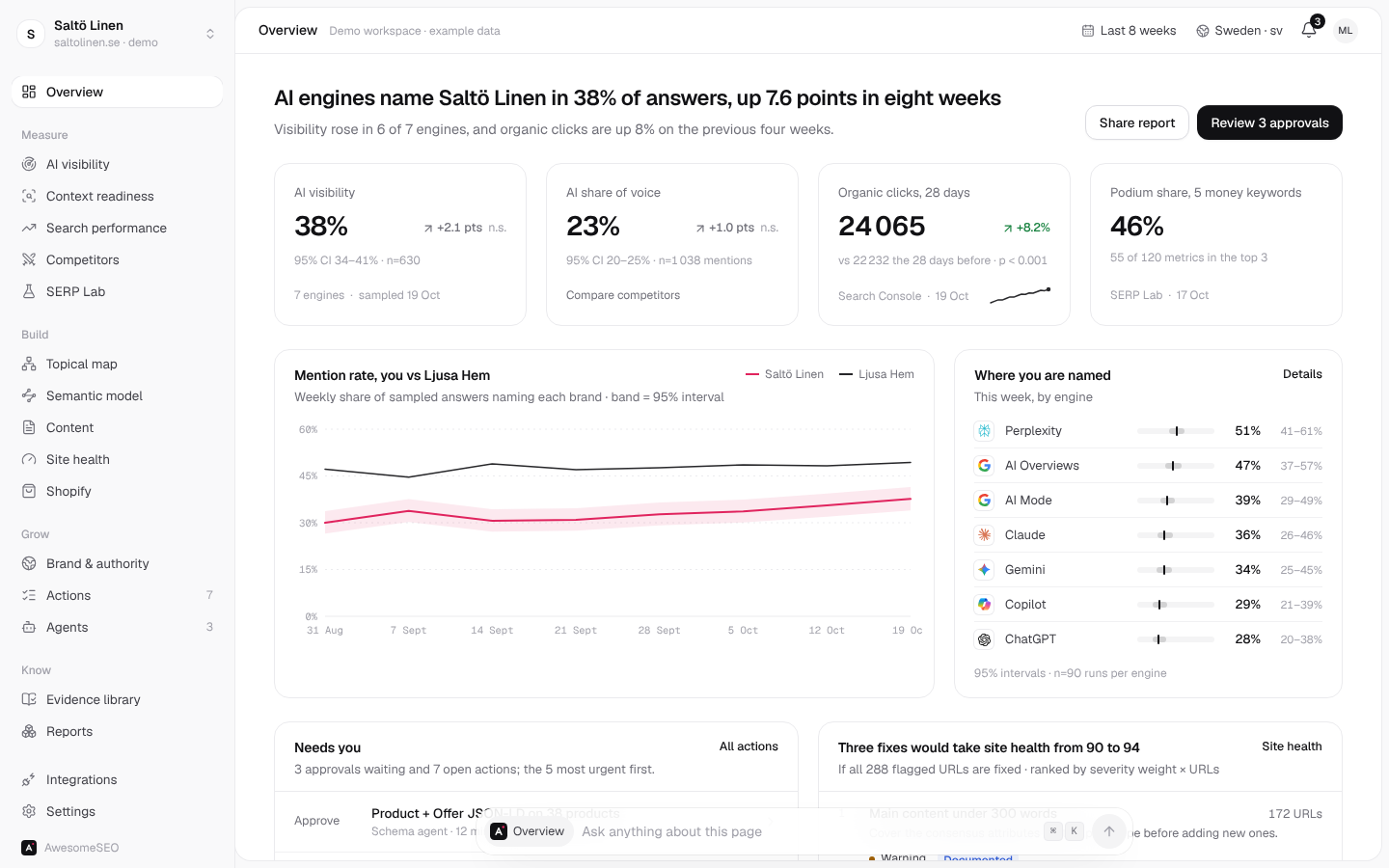Open All actions link
1389x868 pixels.
749,746
